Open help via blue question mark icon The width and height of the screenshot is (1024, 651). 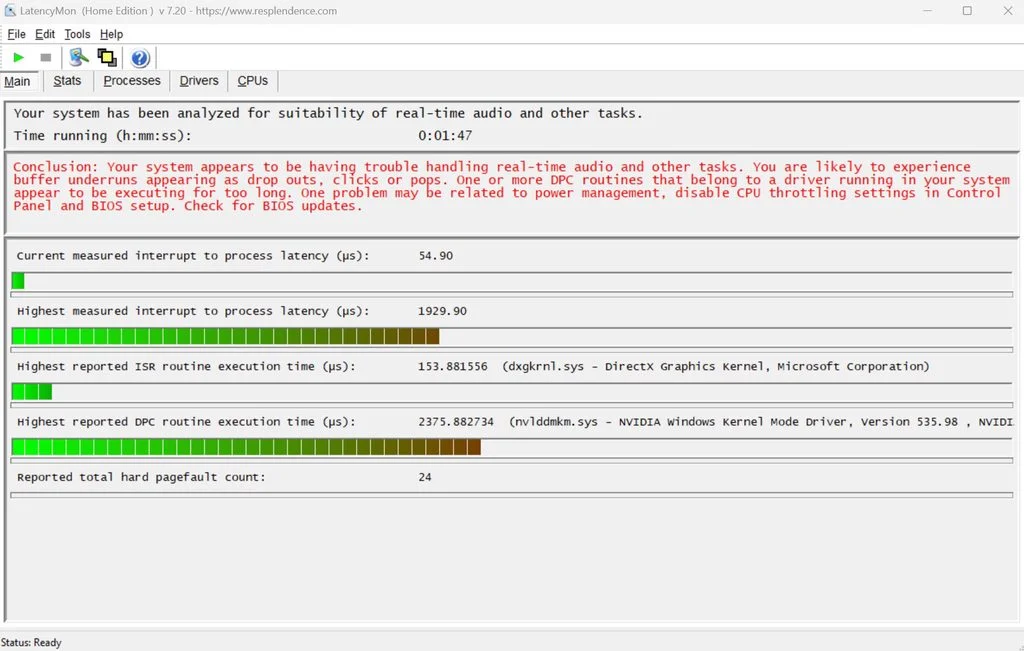tap(140, 58)
